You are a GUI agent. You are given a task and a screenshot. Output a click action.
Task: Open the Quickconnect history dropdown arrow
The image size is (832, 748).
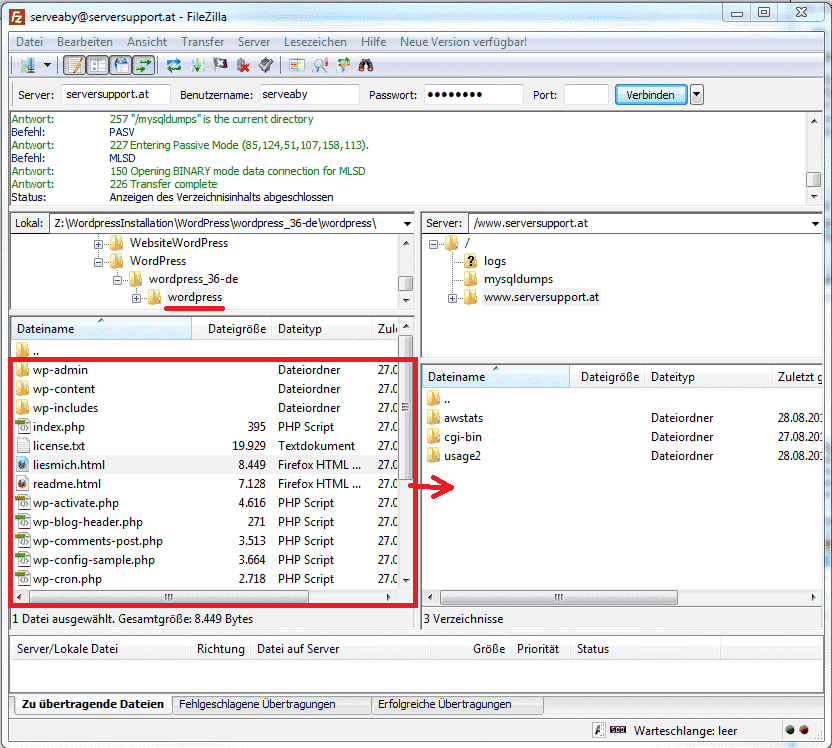click(697, 95)
